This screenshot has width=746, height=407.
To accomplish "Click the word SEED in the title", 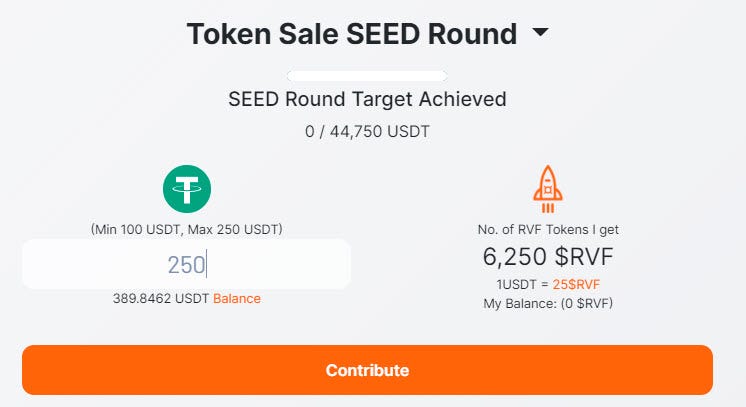I will (x=383, y=34).
